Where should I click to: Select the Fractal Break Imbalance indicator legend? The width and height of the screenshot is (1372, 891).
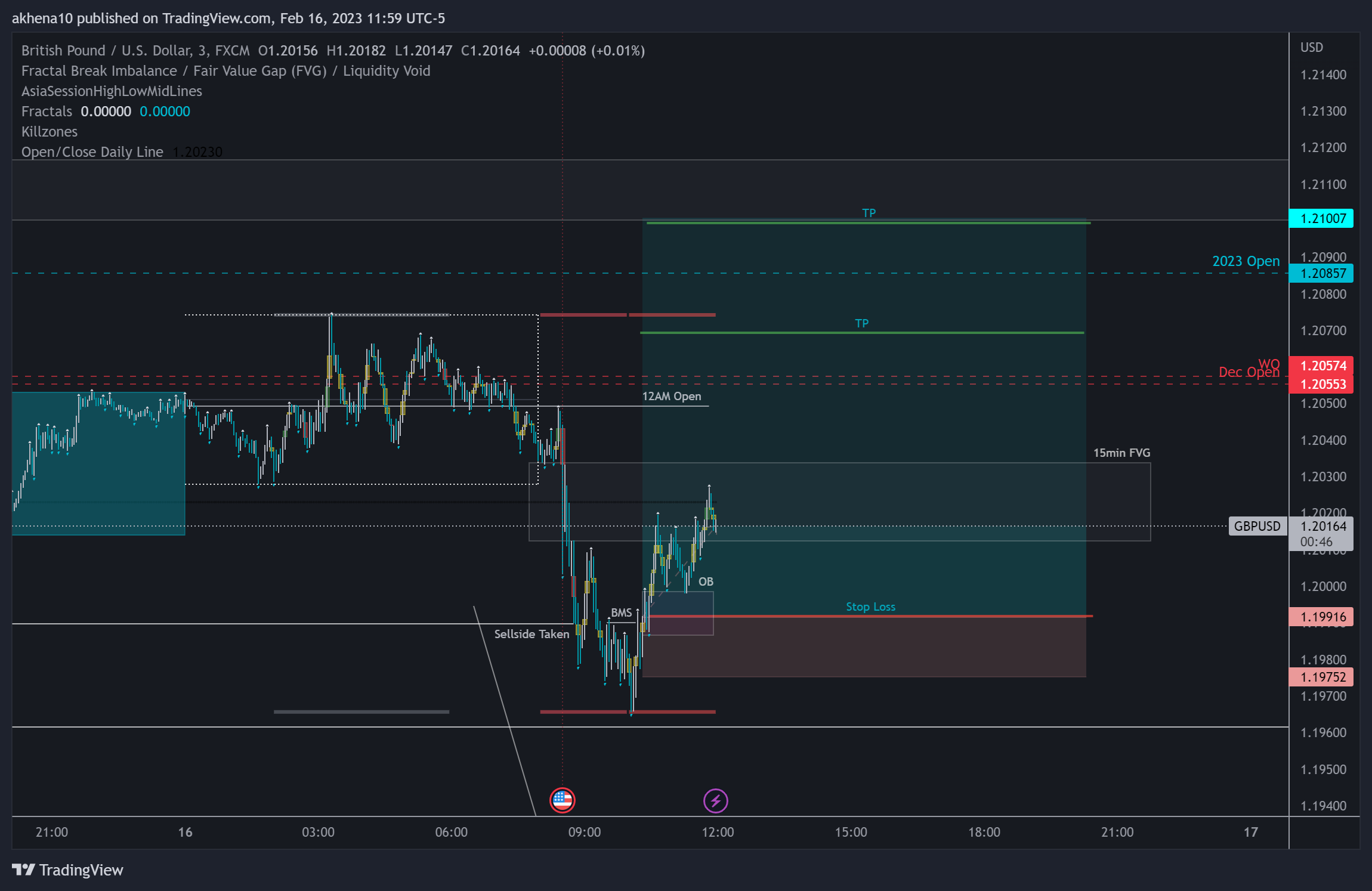[x=225, y=71]
